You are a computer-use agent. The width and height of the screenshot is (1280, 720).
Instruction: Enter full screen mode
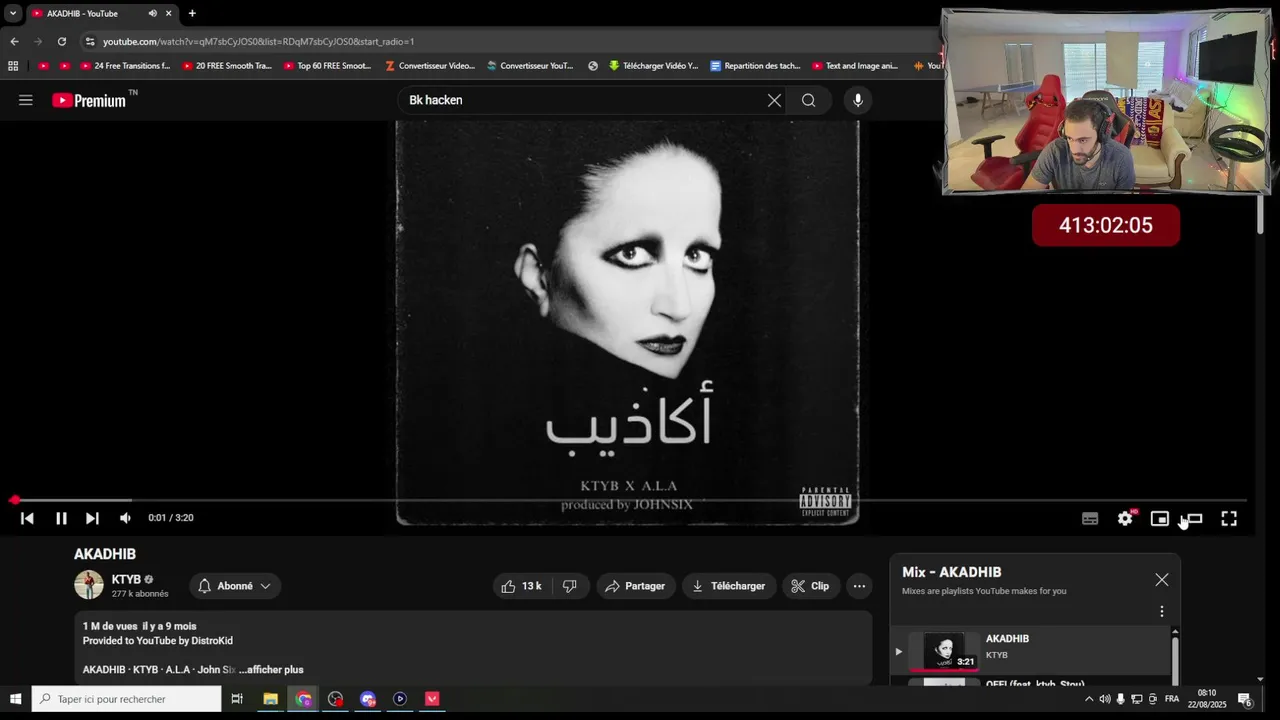1229,518
